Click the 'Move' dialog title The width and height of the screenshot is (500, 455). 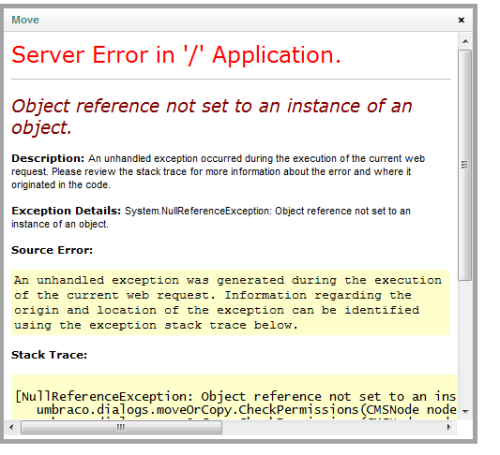(25, 20)
